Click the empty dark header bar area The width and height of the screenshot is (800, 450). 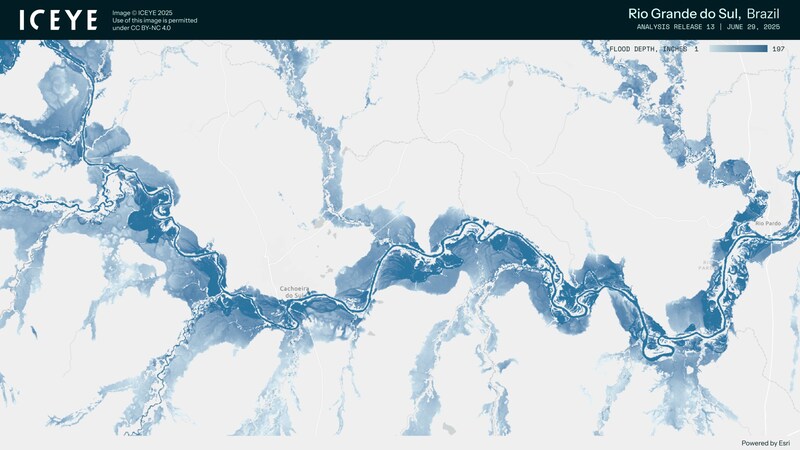pyautogui.click(x=400, y=19)
